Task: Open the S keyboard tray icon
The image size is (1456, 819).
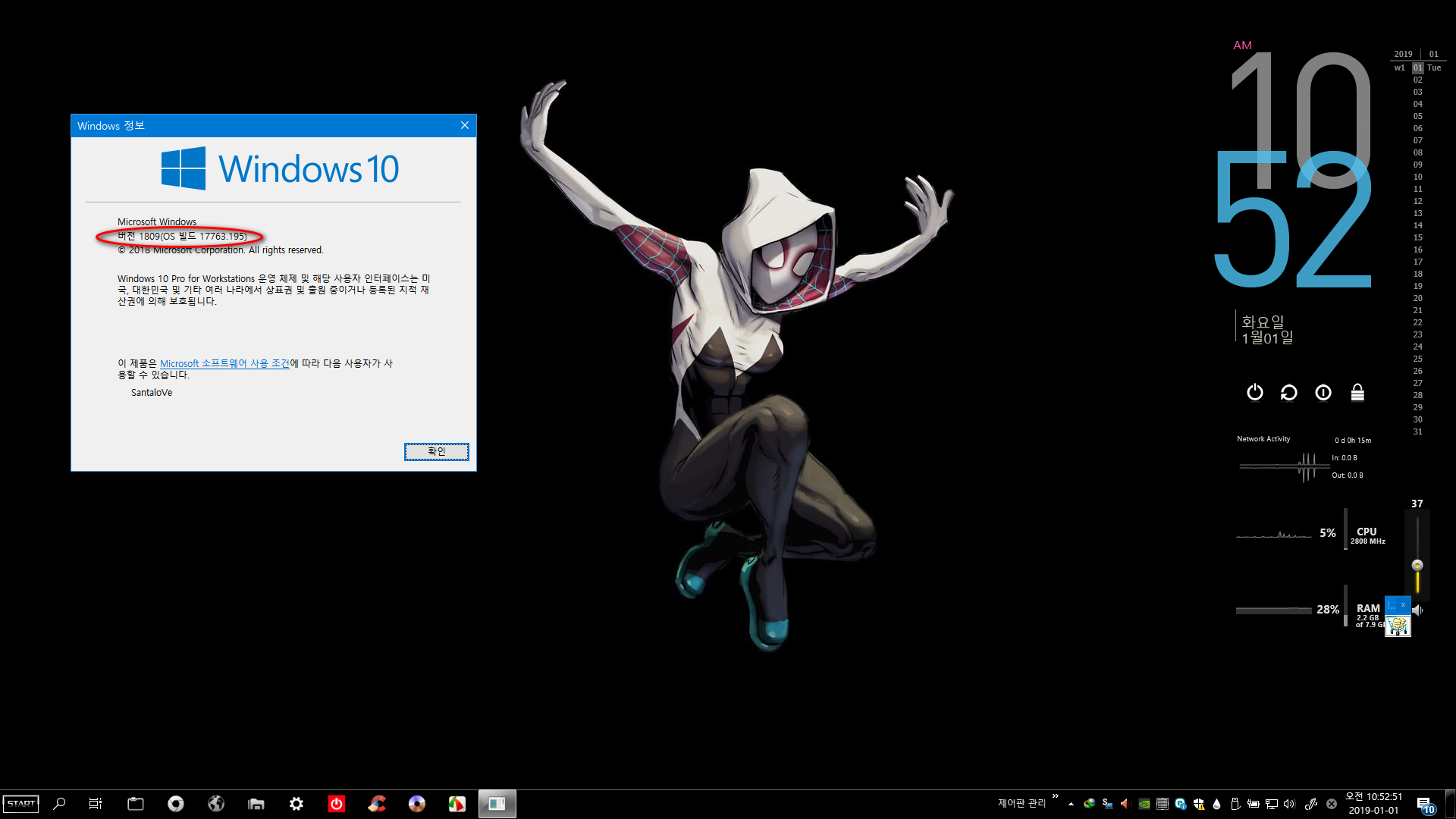Action: tap(1108, 804)
